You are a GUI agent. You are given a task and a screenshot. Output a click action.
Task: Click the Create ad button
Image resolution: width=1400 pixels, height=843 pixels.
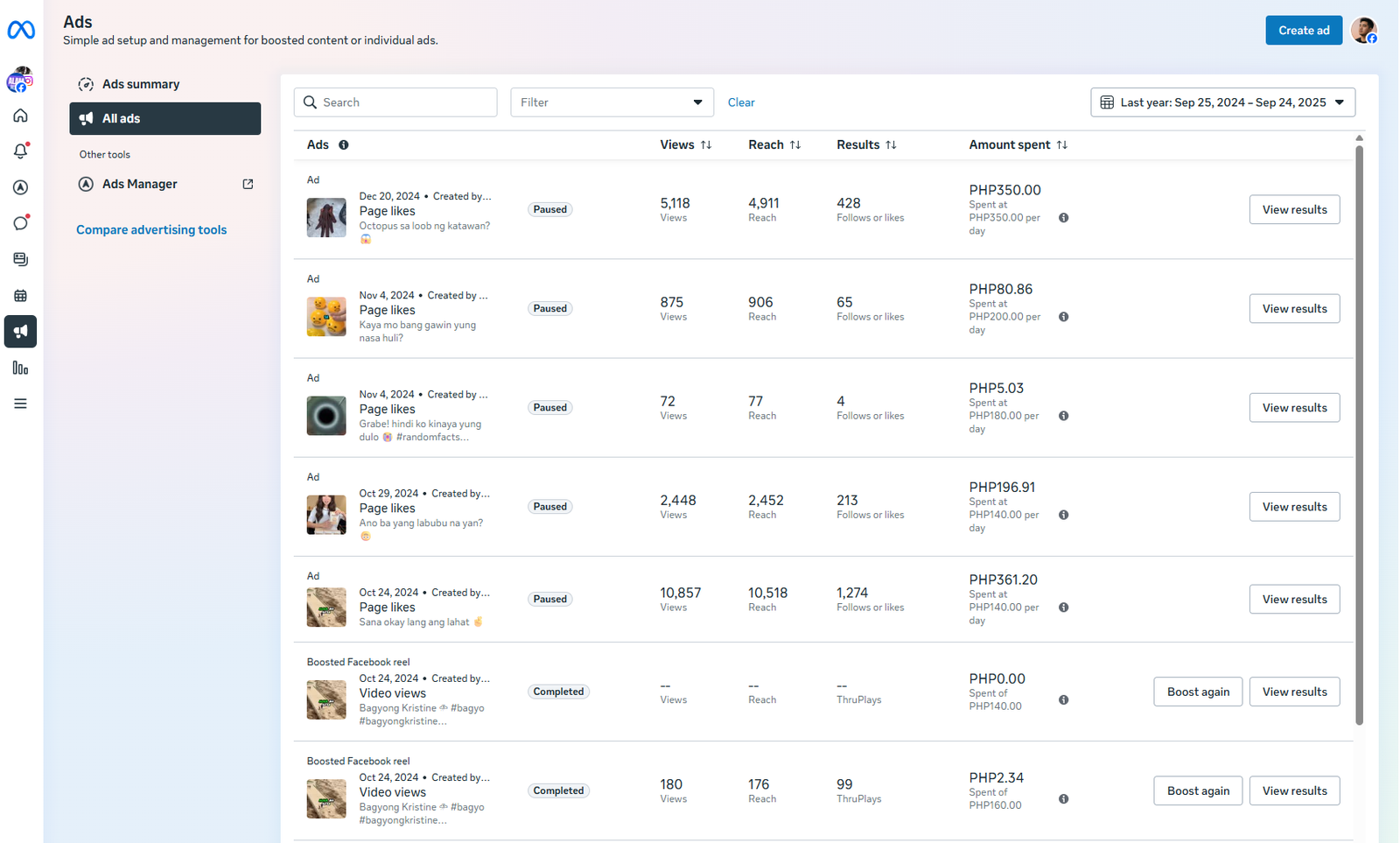1303,31
